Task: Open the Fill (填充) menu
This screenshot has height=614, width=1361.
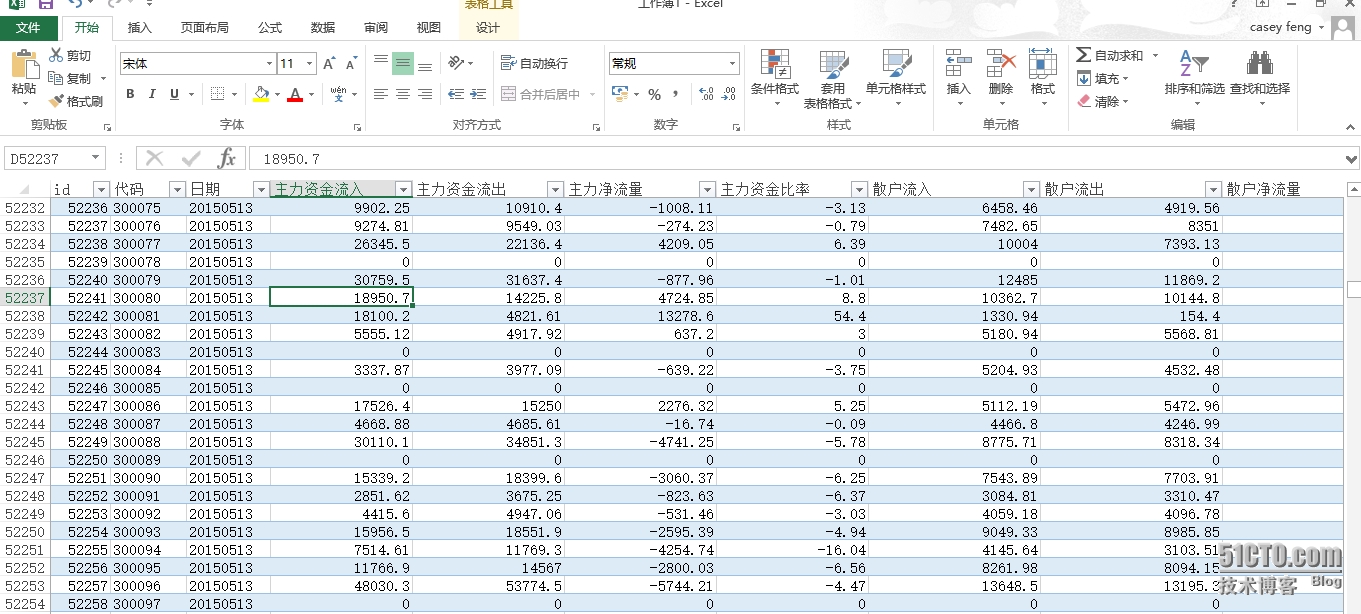Action: tap(1103, 78)
